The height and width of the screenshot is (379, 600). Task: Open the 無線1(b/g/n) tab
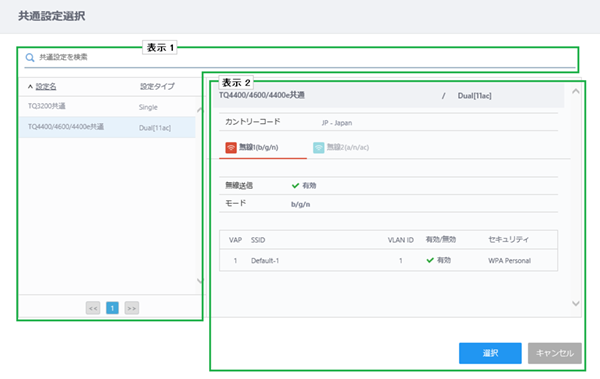coord(263,147)
